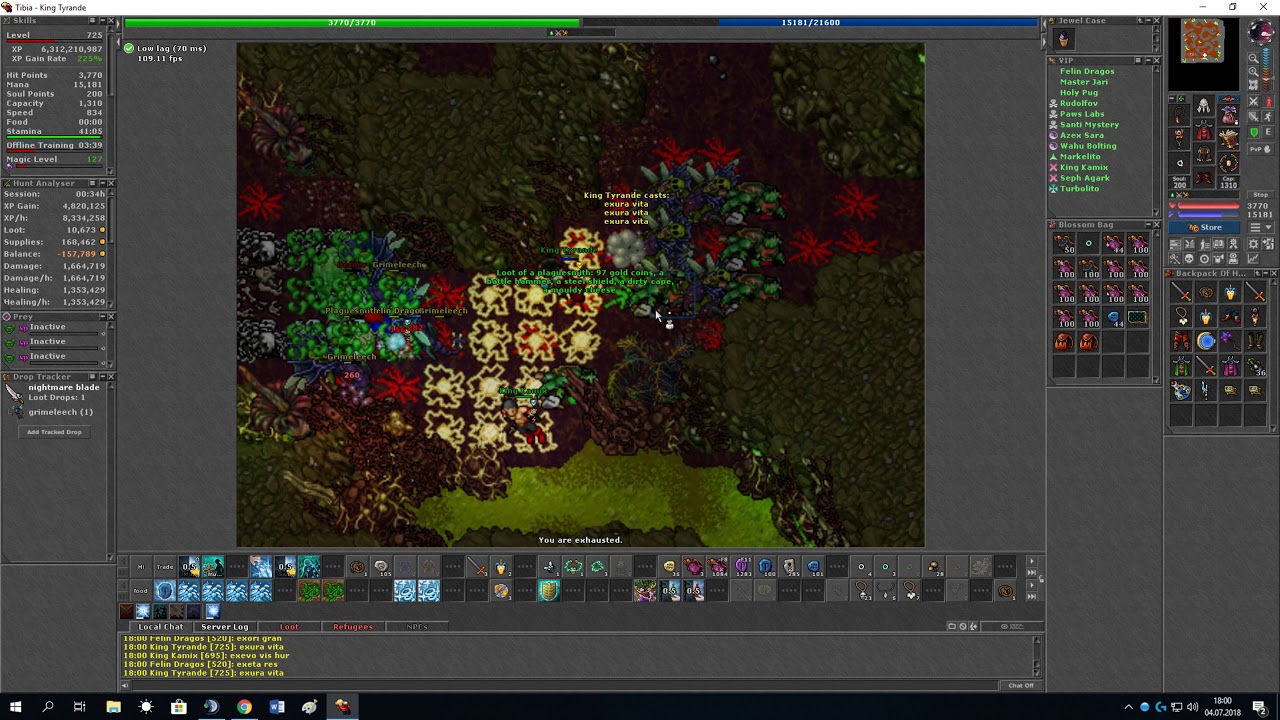The width and height of the screenshot is (1280, 720).
Task: Toggle offensive mode crossed-swords icon
Action: click(1253, 101)
